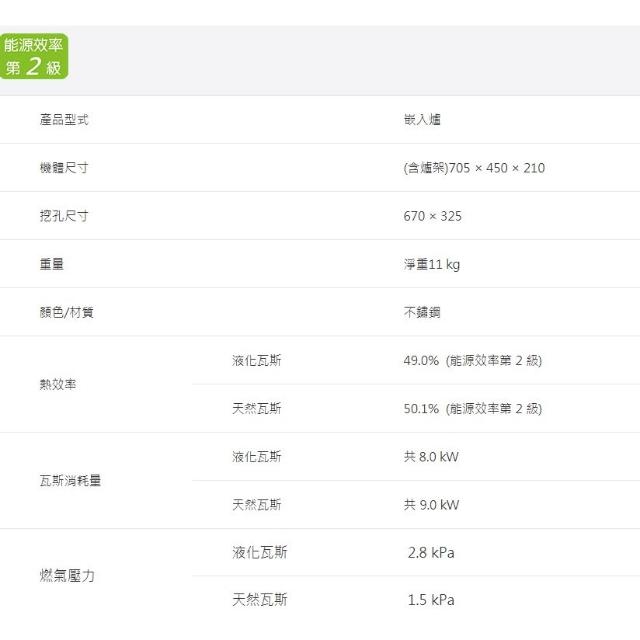Click the 1.5 kPa pressure value
The image size is (640, 640).
coord(431,600)
